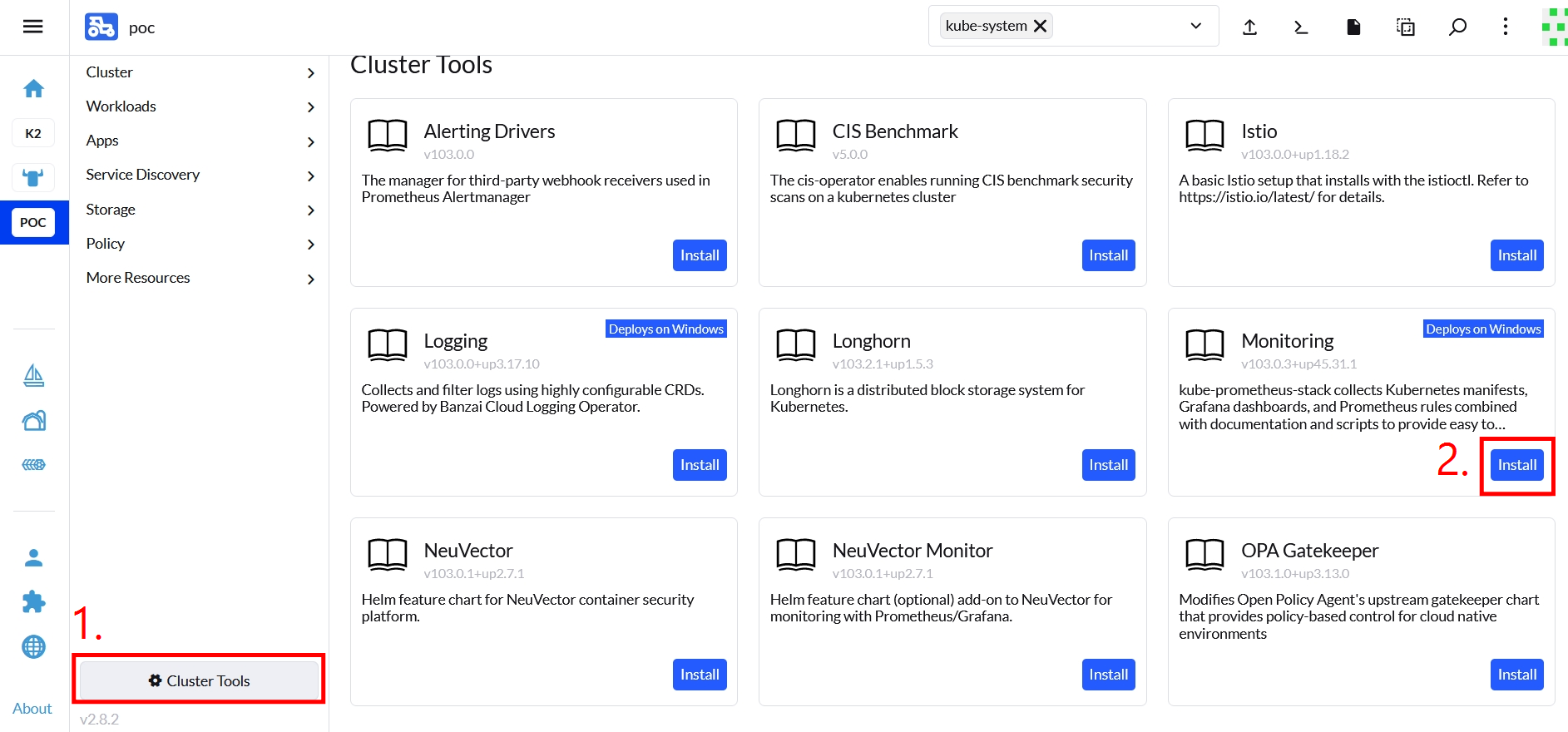This screenshot has width=1568, height=732.
Task: Expand the Service Discovery chevron
Action: point(311,176)
